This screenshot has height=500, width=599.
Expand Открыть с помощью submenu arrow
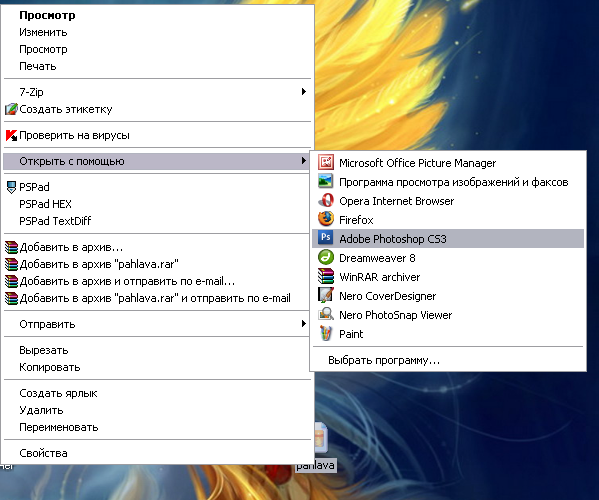tap(304, 161)
